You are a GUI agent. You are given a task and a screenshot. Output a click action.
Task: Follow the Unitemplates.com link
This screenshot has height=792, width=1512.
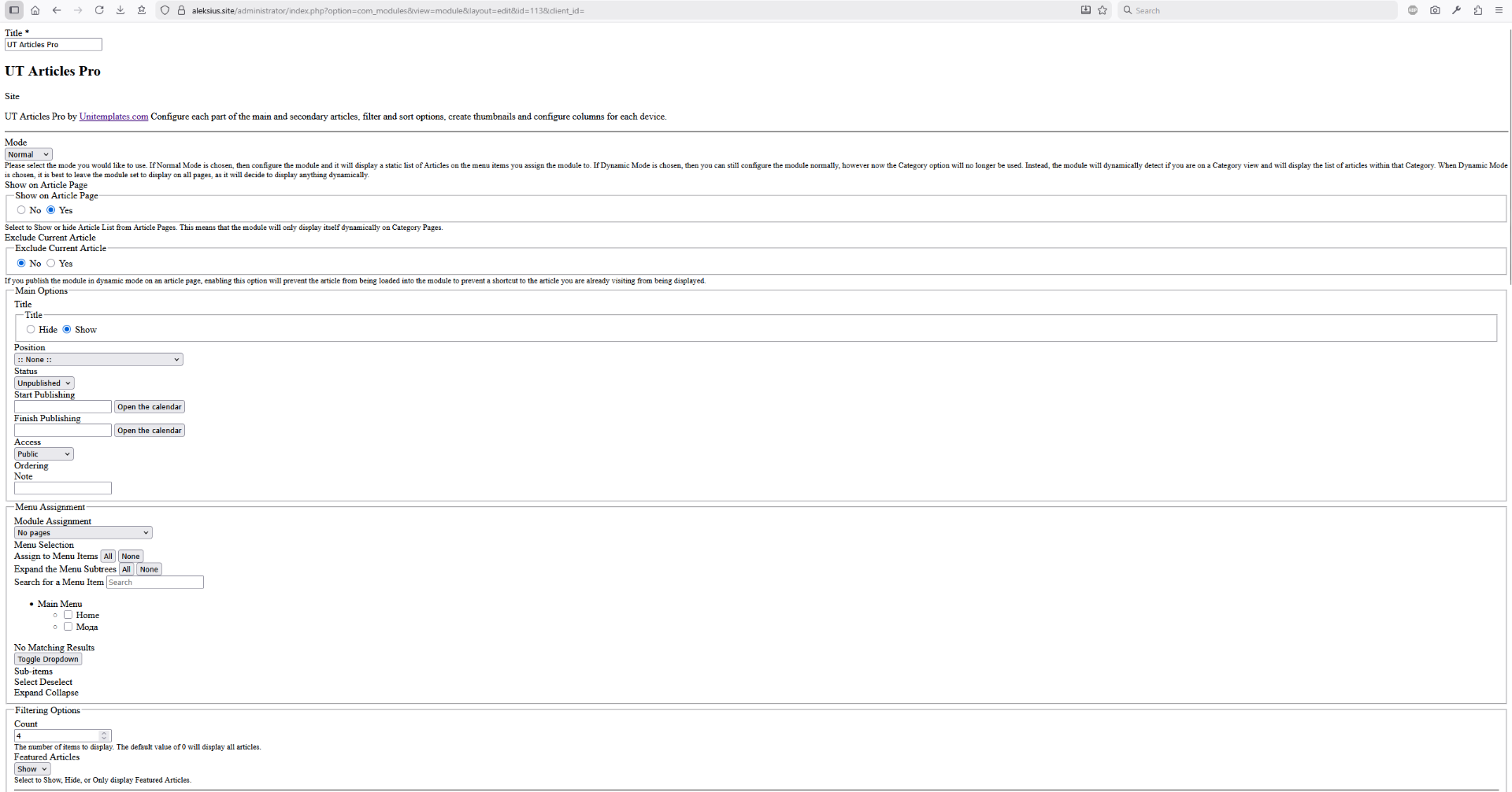click(x=113, y=117)
